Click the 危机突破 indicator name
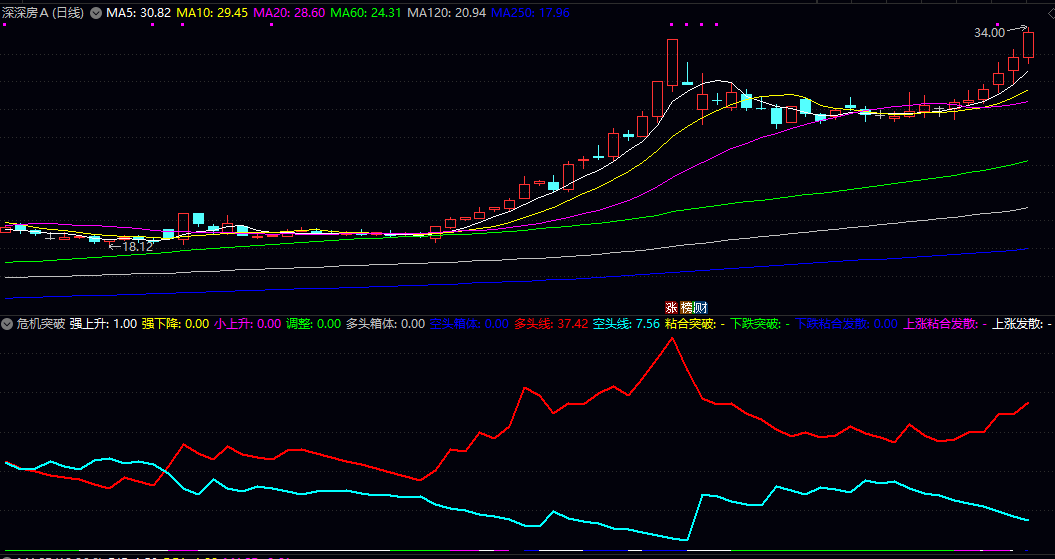 click(x=41, y=324)
